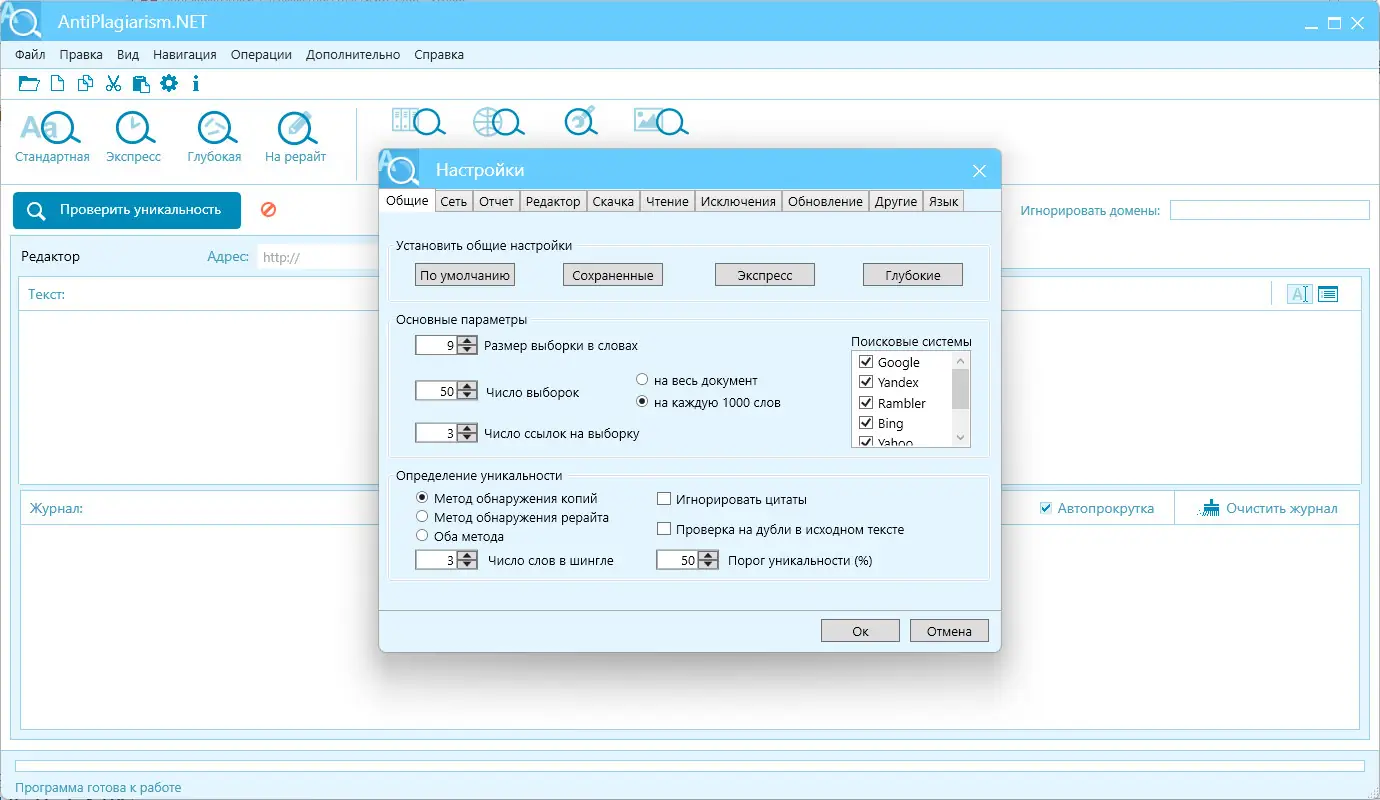
Task: Select the Rewrite check (На рерайт)
Action: click(295, 137)
